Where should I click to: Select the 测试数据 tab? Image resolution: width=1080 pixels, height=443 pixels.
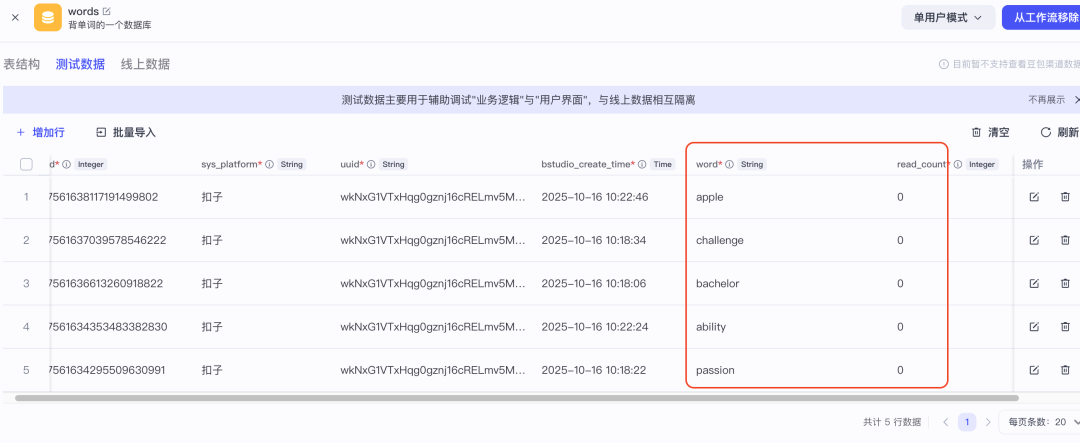point(80,64)
